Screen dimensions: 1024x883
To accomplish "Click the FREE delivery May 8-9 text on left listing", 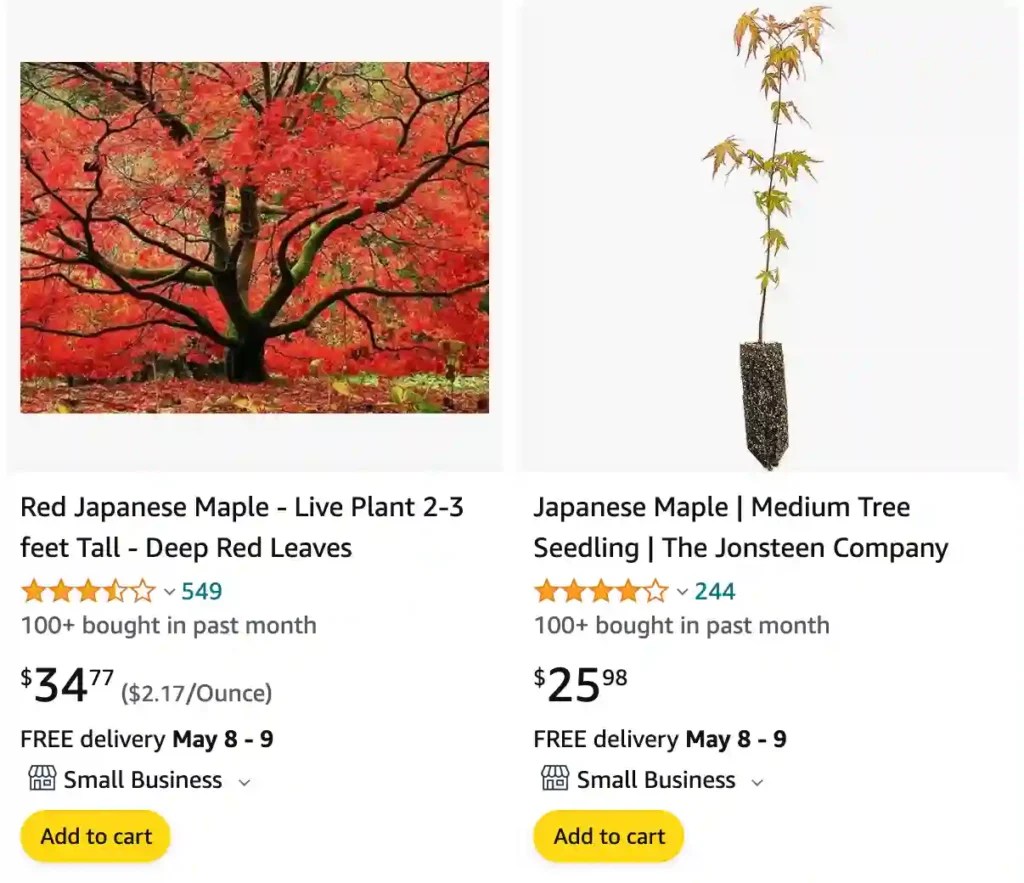I will click(145, 740).
